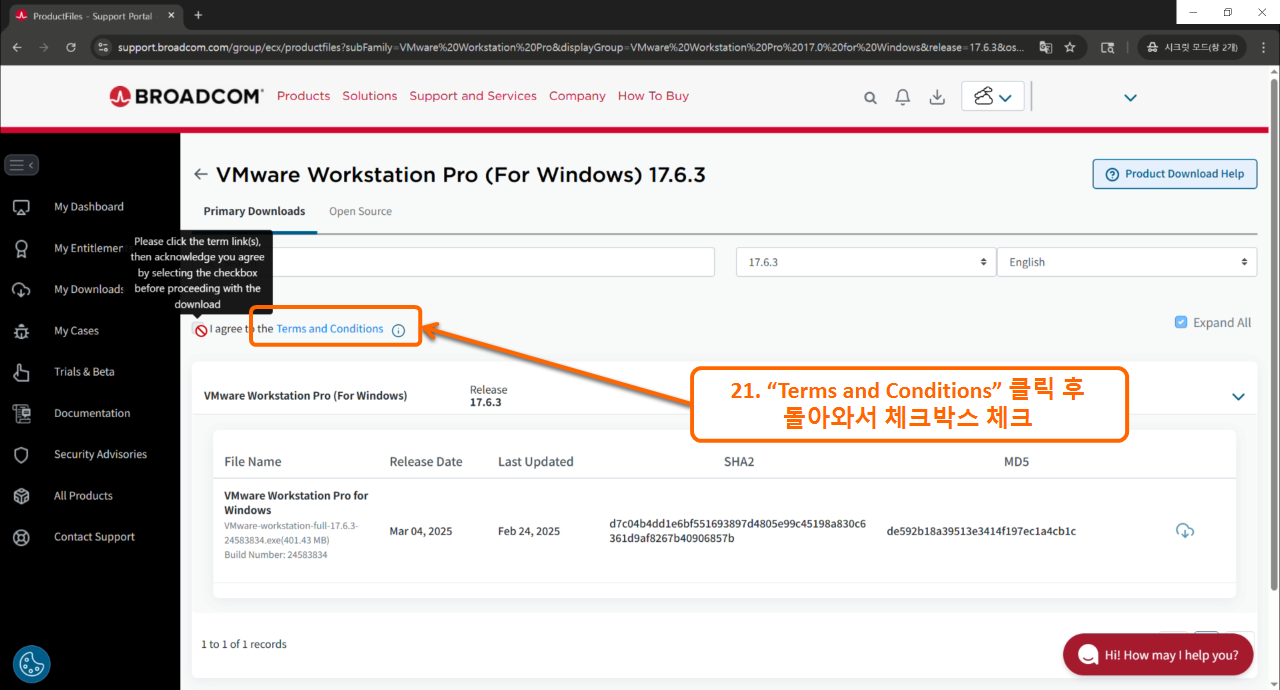Click the Broadcom logo

[186, 96]
